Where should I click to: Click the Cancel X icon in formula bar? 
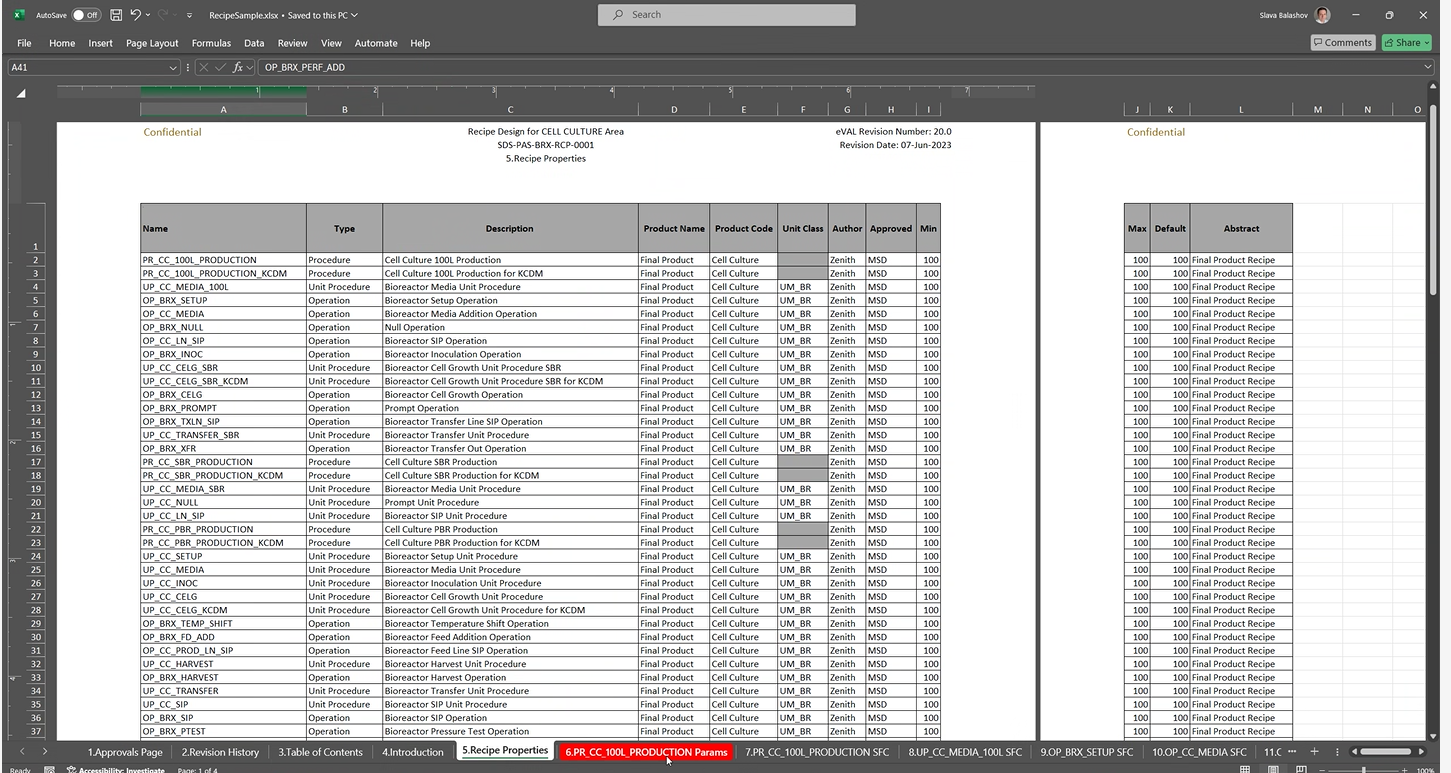(204, 67)
